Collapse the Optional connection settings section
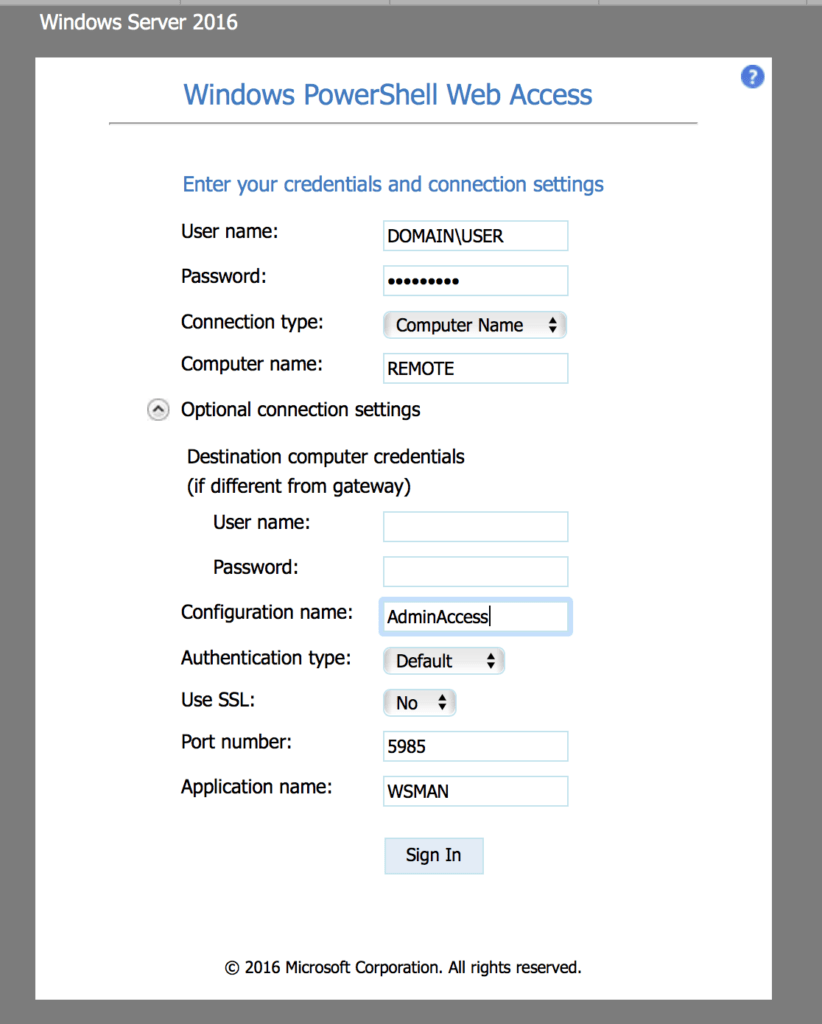This screenshot has height=1024, width=822. tap(158, 409)
